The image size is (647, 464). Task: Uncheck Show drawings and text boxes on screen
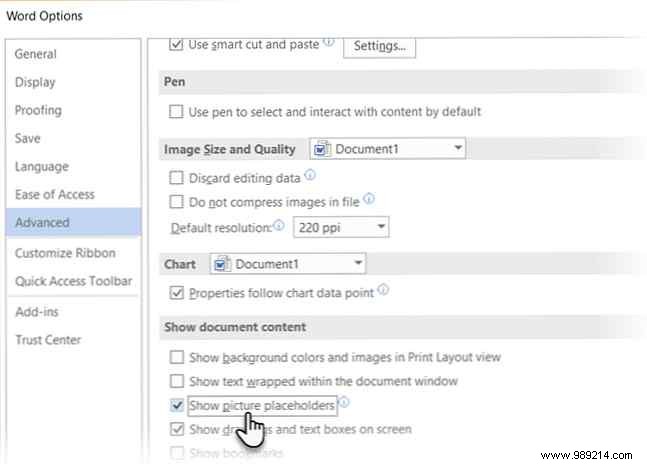(177, 429)
